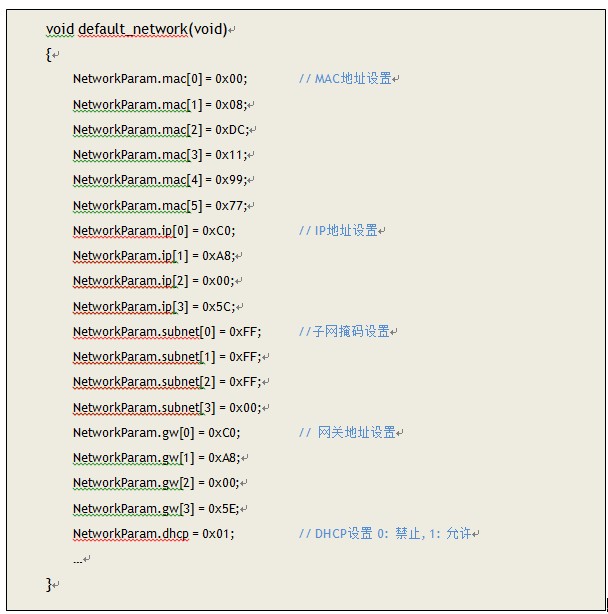This screenshot has width=608, height=614.
Task: Click line 'NetworkParam.subnet[3] = 0x00;'
Action: click(167, 408)
